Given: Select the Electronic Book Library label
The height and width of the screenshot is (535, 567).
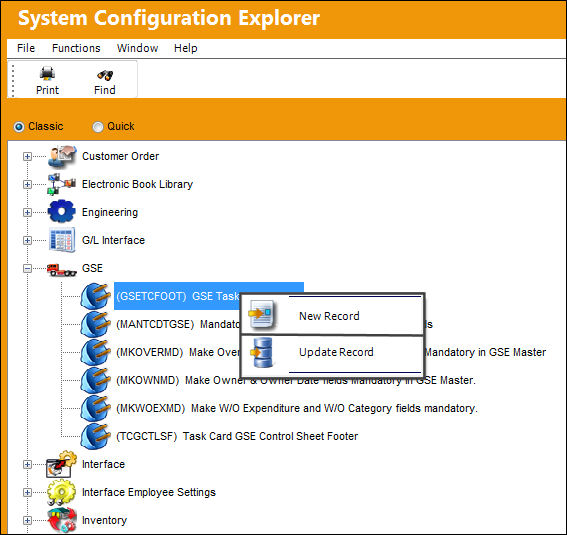Looking at the screenshot, I should [137, 184].
